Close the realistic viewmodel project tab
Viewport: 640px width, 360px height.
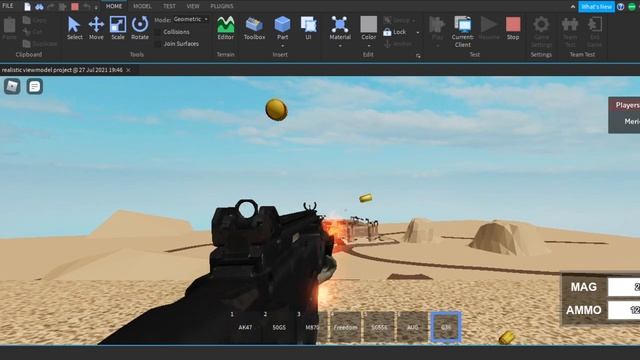pos(128,70)
